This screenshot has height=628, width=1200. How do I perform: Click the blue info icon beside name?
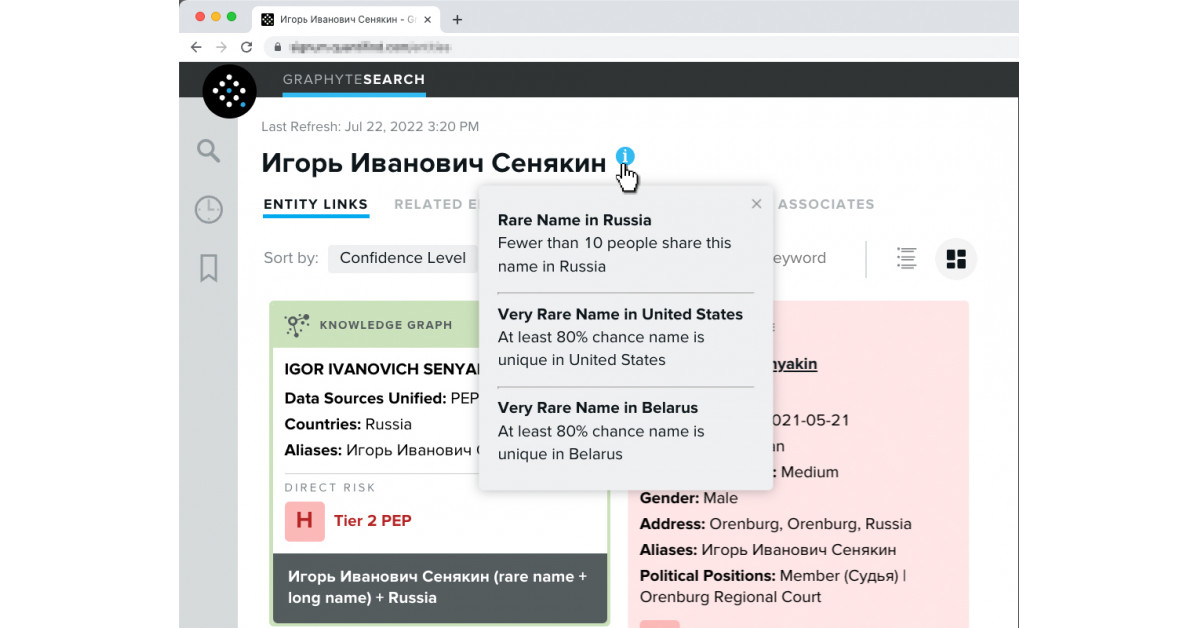[625, 157]
